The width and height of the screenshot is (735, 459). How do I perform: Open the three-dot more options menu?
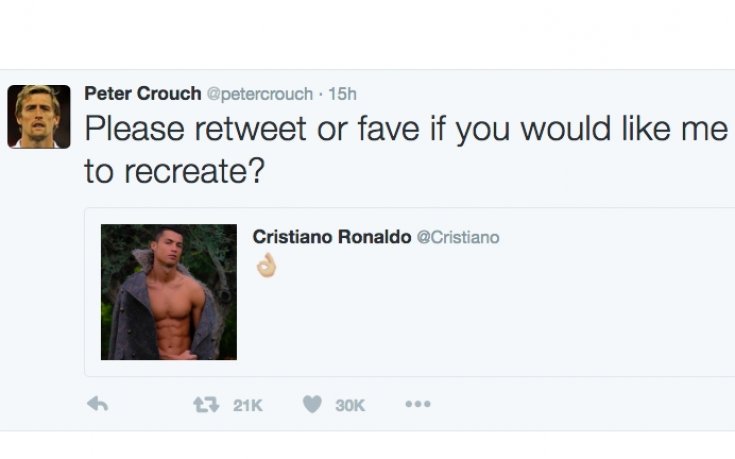(x=417, y=404)
